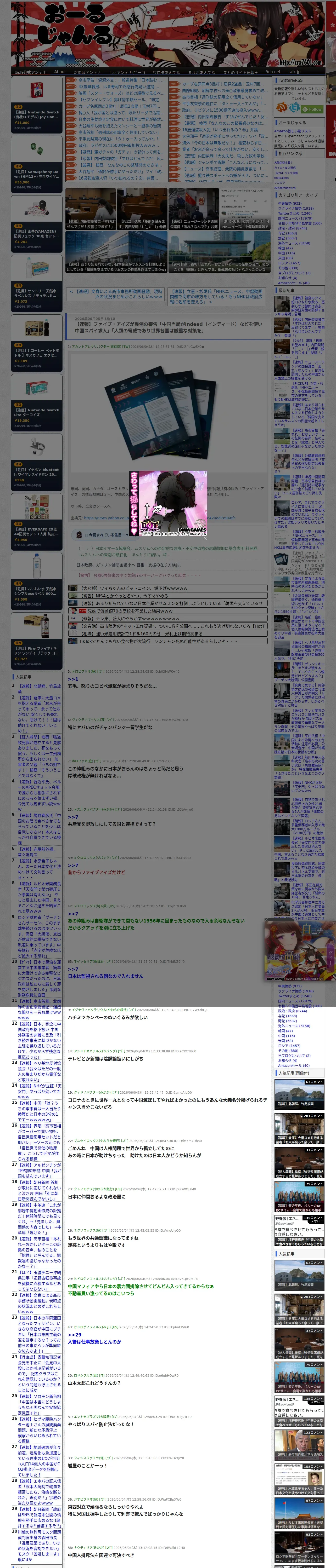Follow the >>1 anchor in reply 5

click(72, 679)
